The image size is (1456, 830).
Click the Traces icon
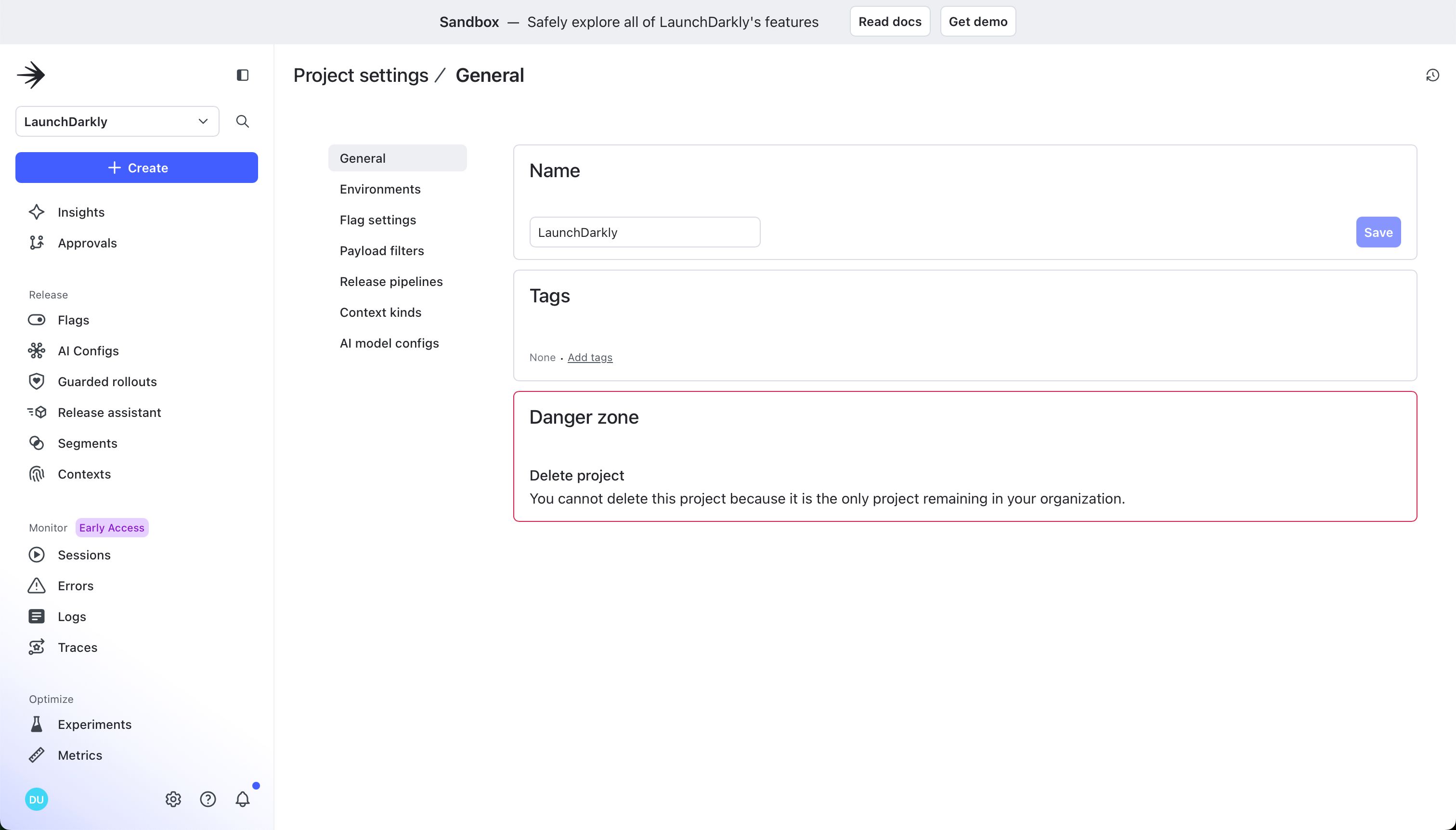(x=37, y=647)
